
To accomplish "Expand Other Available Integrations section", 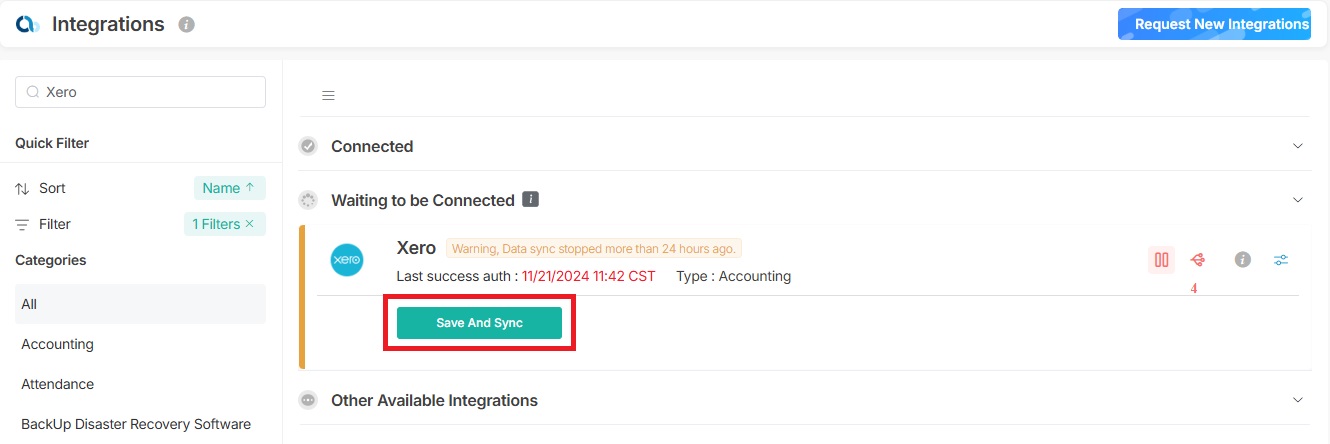I will (1297, 400).
